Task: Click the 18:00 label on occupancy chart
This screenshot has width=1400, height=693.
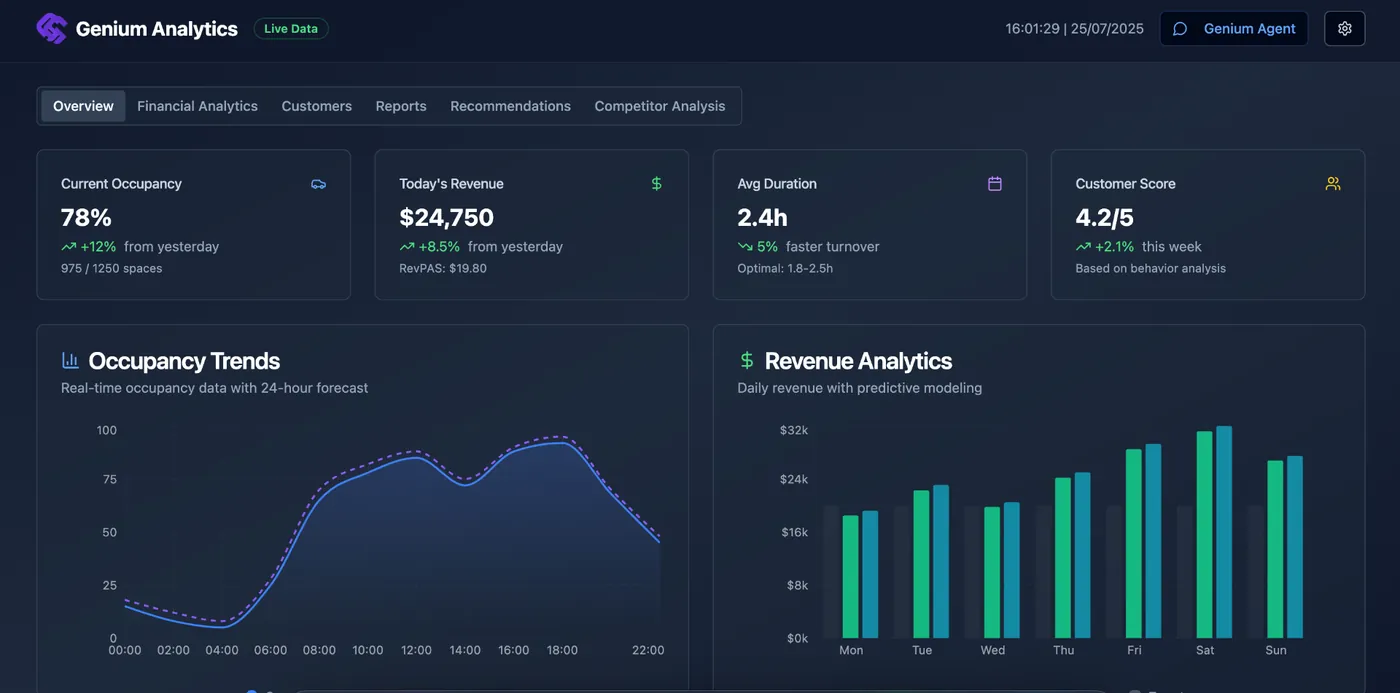Action: [562, 650]
